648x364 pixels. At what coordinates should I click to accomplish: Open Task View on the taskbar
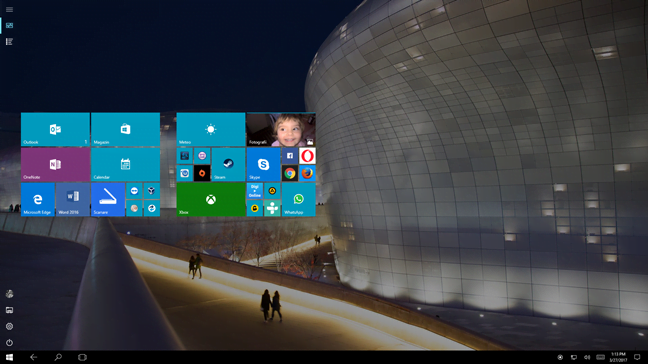(82, 357)
